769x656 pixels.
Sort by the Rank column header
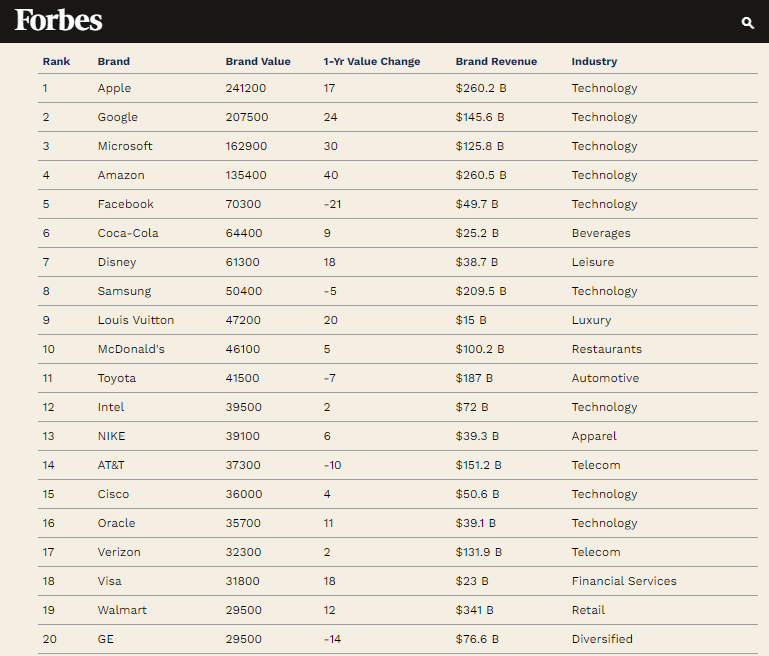56,61
